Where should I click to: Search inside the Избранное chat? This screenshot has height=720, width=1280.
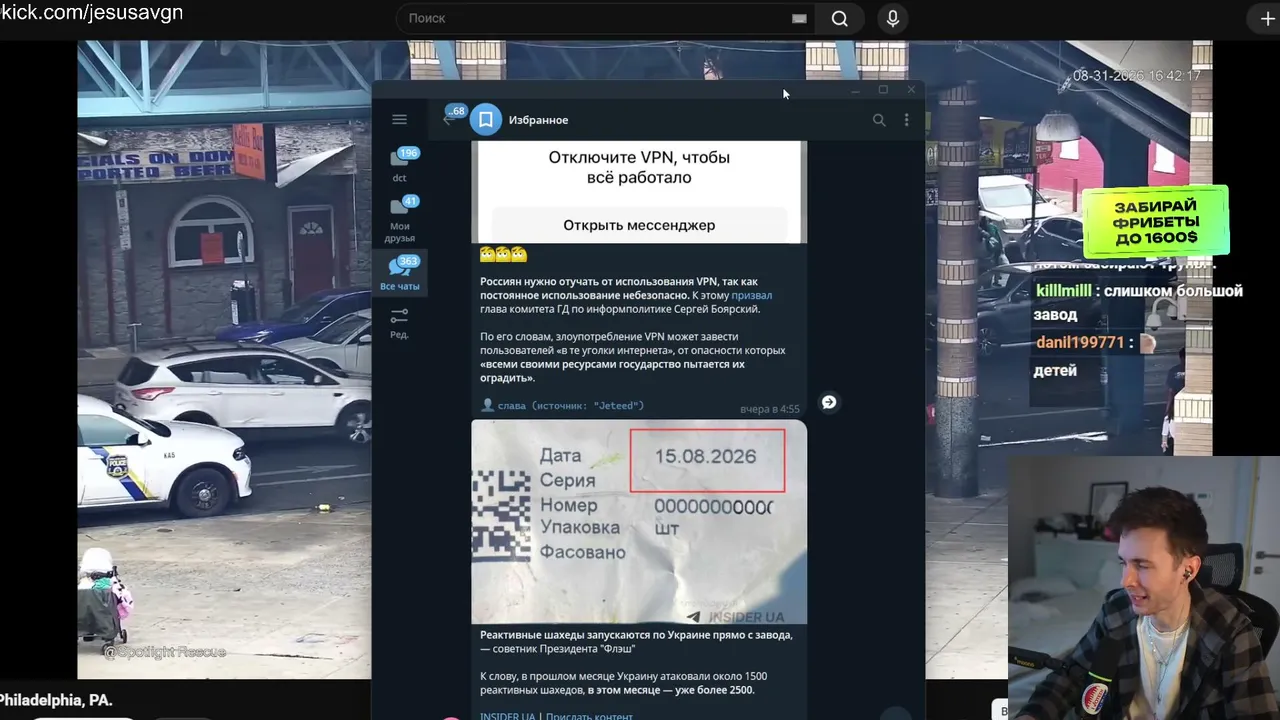coord(879,120)
